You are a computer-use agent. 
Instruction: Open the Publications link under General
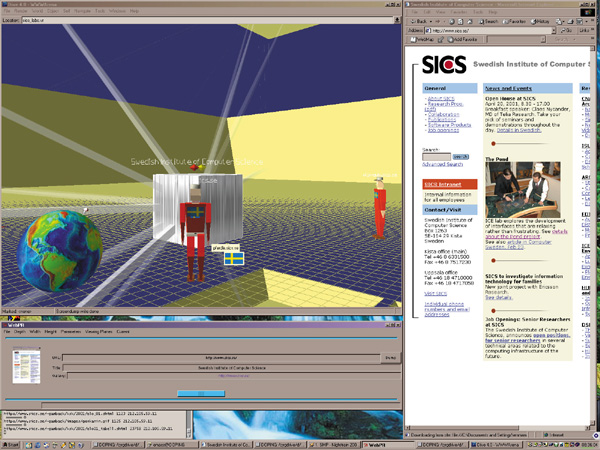click(443, 120)
